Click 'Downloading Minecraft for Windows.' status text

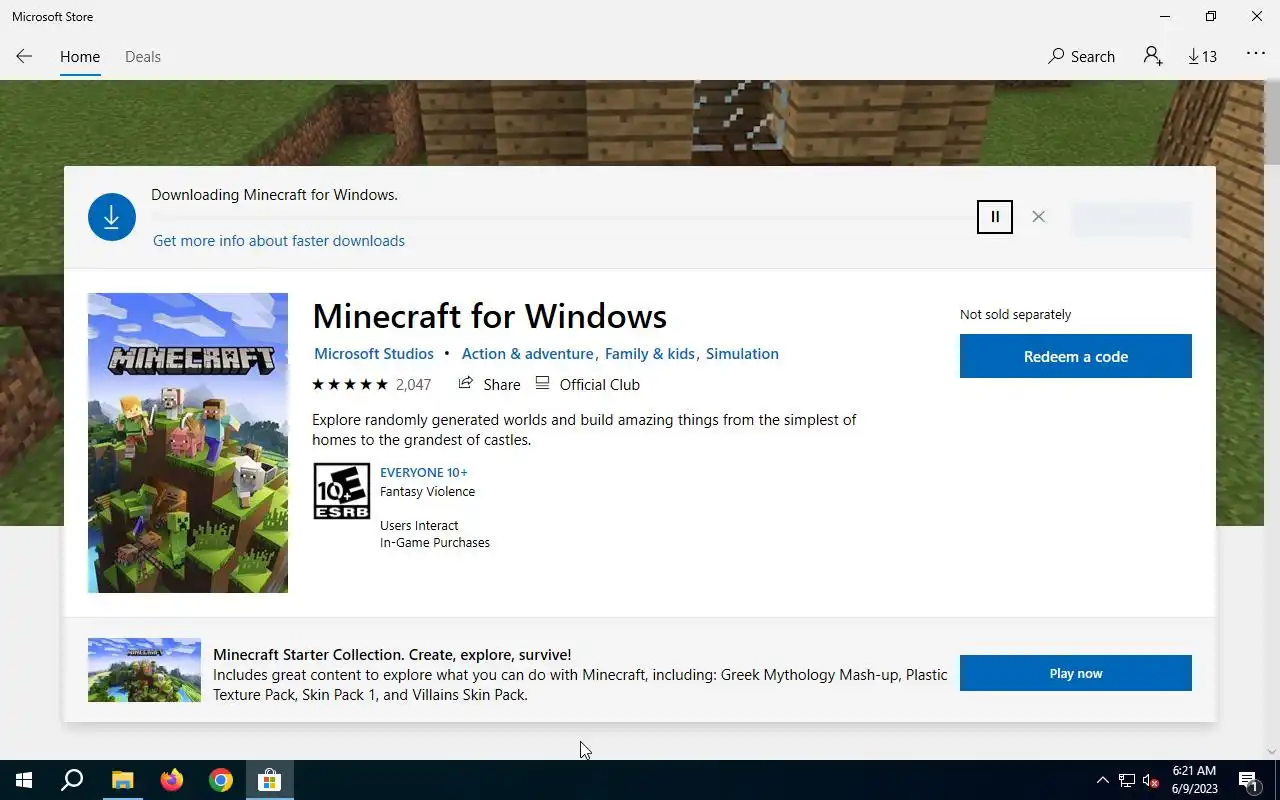pyautogui.click(x=274, y=195)
